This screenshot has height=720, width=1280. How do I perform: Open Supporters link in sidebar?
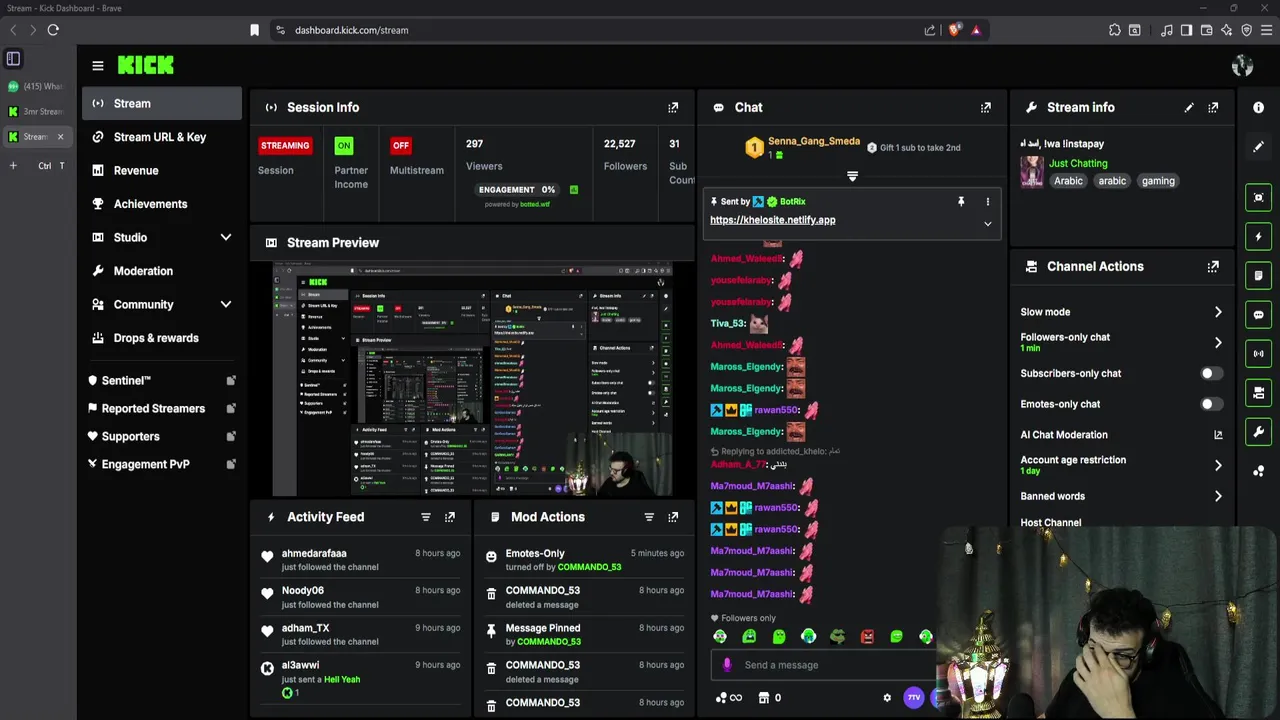[162, 436]
